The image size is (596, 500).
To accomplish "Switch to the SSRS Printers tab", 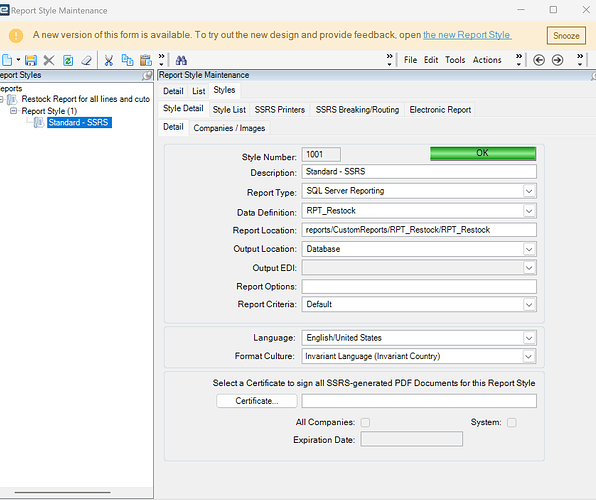I will click(280, 110).
